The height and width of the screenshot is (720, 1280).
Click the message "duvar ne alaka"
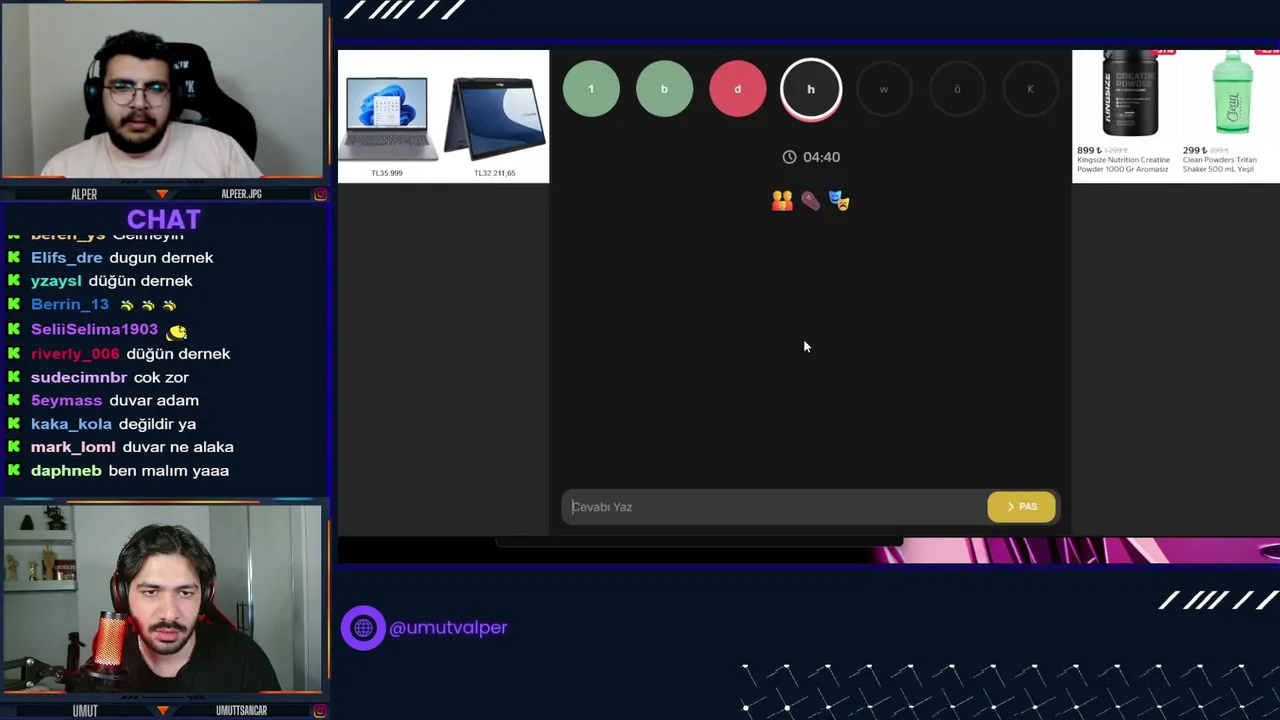click(178, 447)
